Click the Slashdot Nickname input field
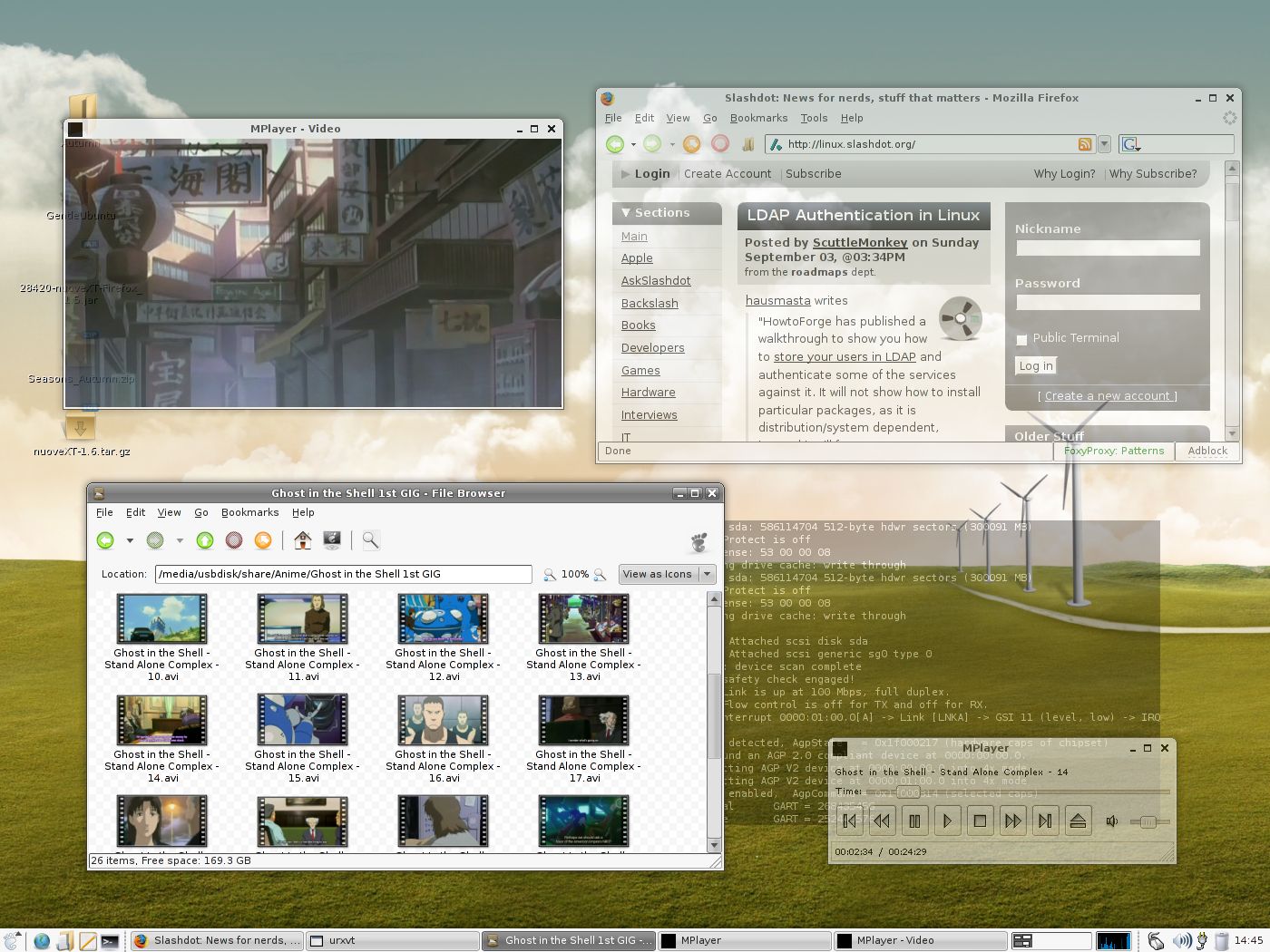The image size is (1270, 952). [1108, 248]
